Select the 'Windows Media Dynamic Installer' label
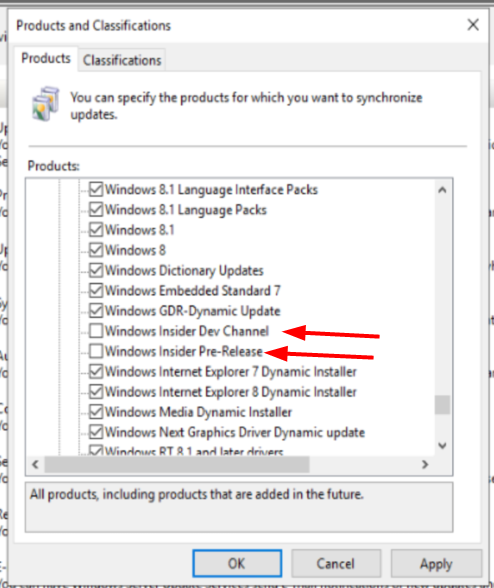 [198, 412]
